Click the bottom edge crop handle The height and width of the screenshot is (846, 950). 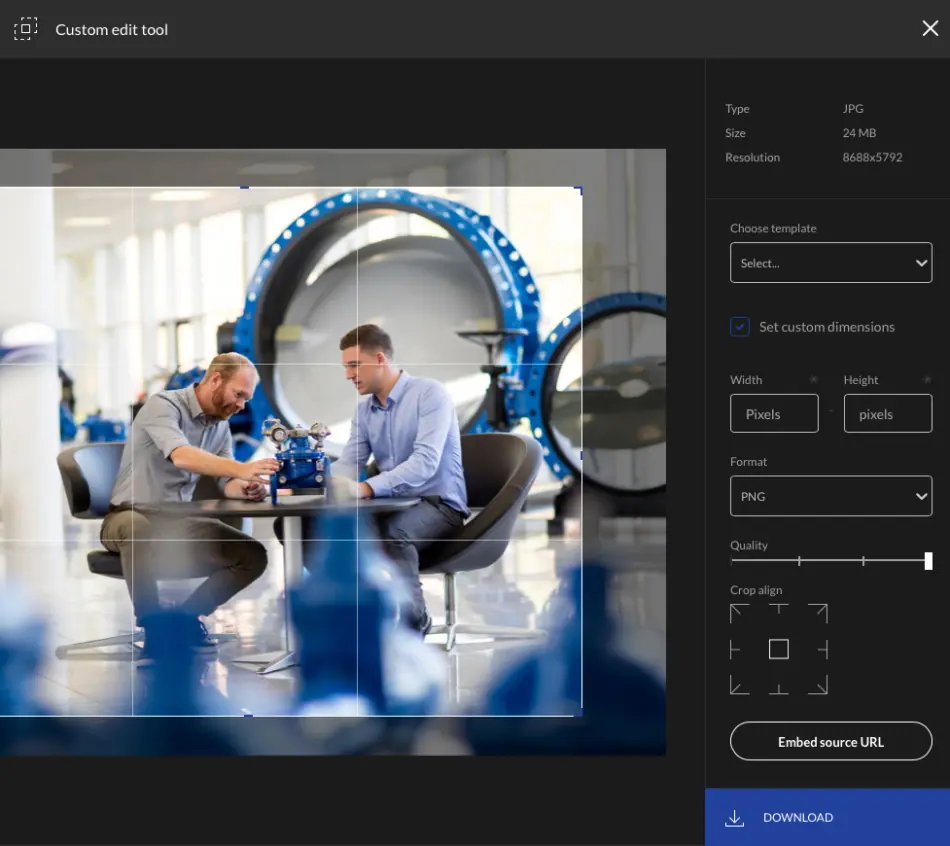[247, 715]
